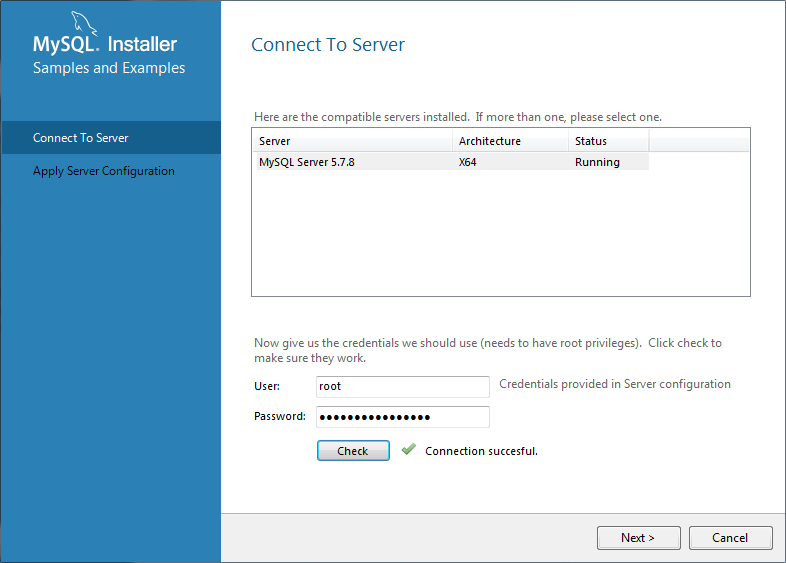Click the MySQL dolphin logo
The width and height of the screenshot is (786, 563).
pyautogui.click(x=83, y=23)
